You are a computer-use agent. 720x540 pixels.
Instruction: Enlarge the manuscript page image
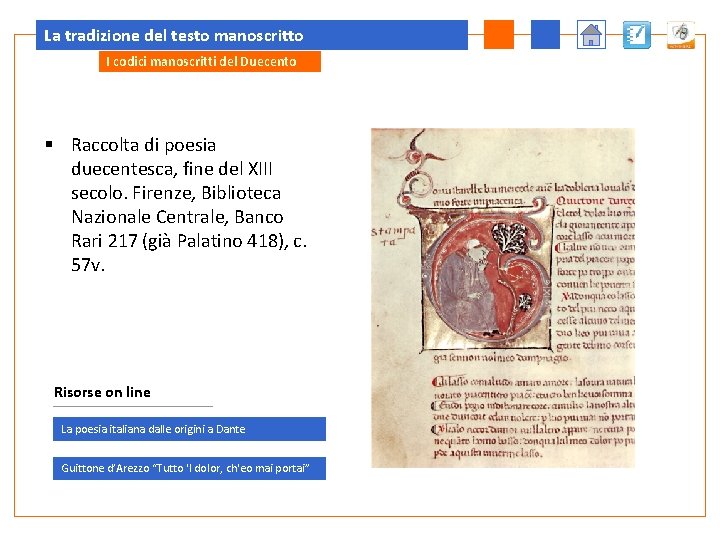(503, 298)
